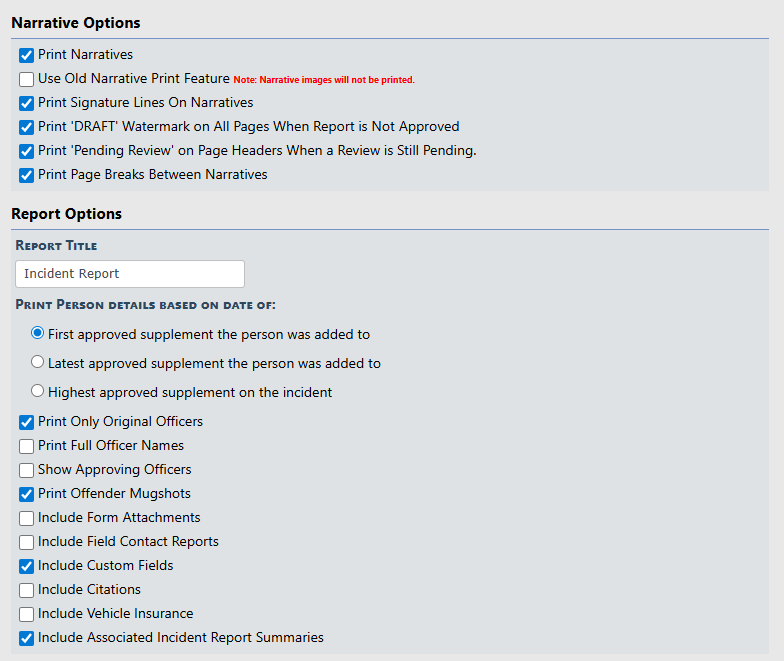
Task: Enable Print Full Officer Names
Action: pos(27,446)
